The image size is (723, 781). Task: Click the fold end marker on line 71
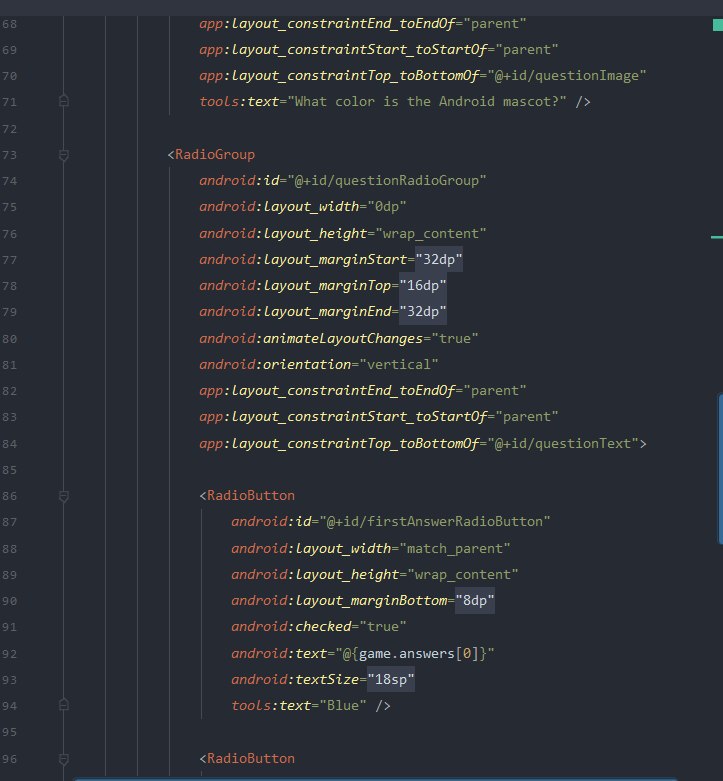click(64, 101)
